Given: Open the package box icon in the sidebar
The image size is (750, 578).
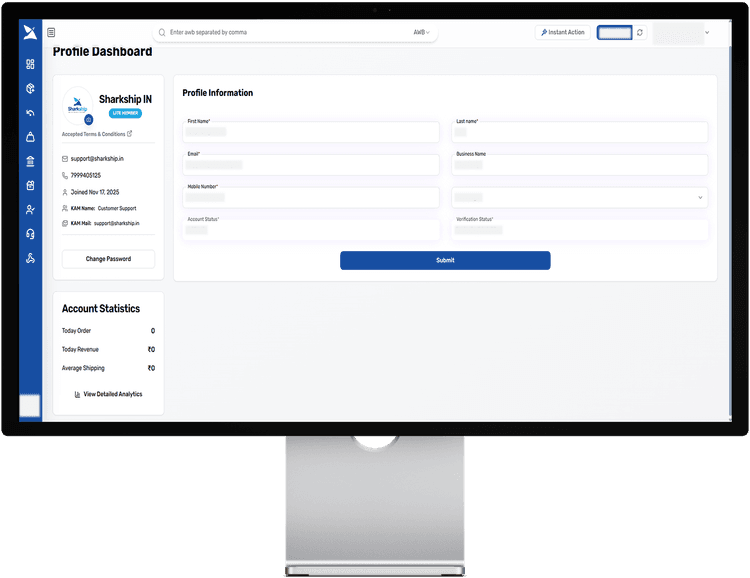Looking at the screenshot, I should 30,88.
